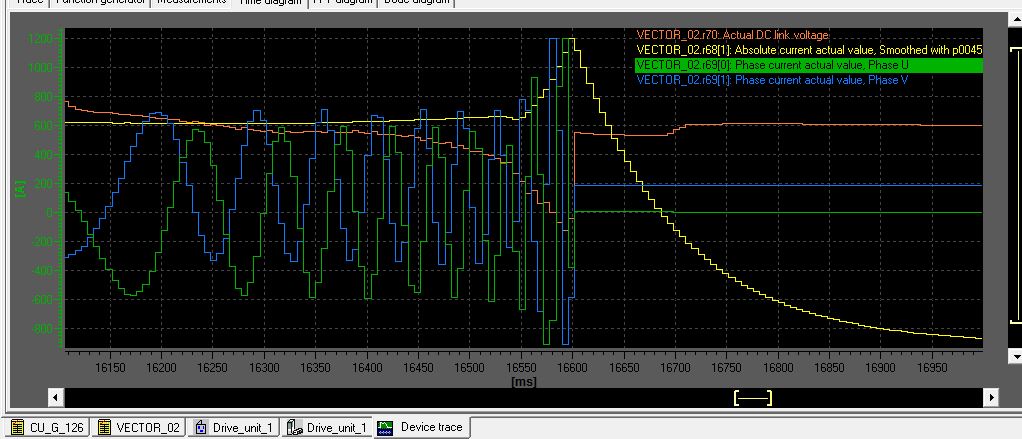The image size is (1022, 439).
Task: Open the VECTOR_02 tab
Action: [x=138, y=428]
